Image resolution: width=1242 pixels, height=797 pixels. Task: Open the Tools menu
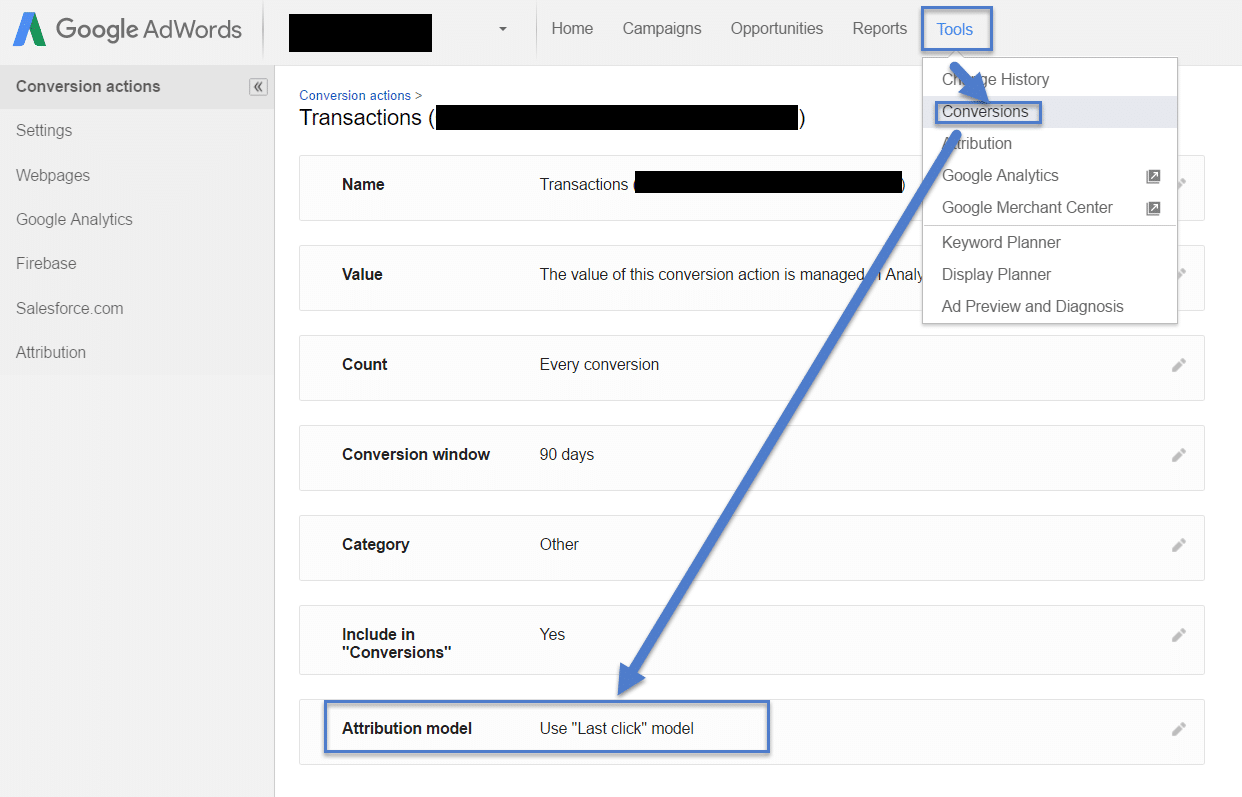[x=955, y=29]
